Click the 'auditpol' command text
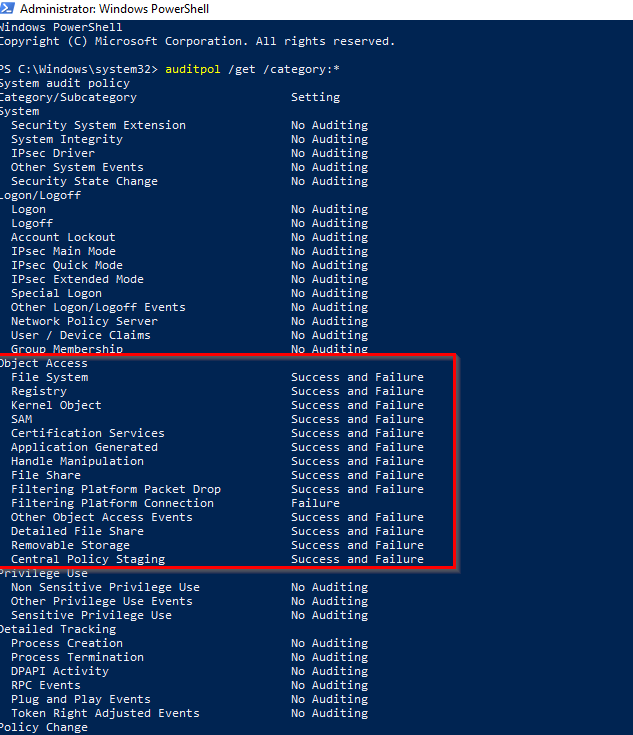Viewport: 633px width, 735px height. point(193,69)
